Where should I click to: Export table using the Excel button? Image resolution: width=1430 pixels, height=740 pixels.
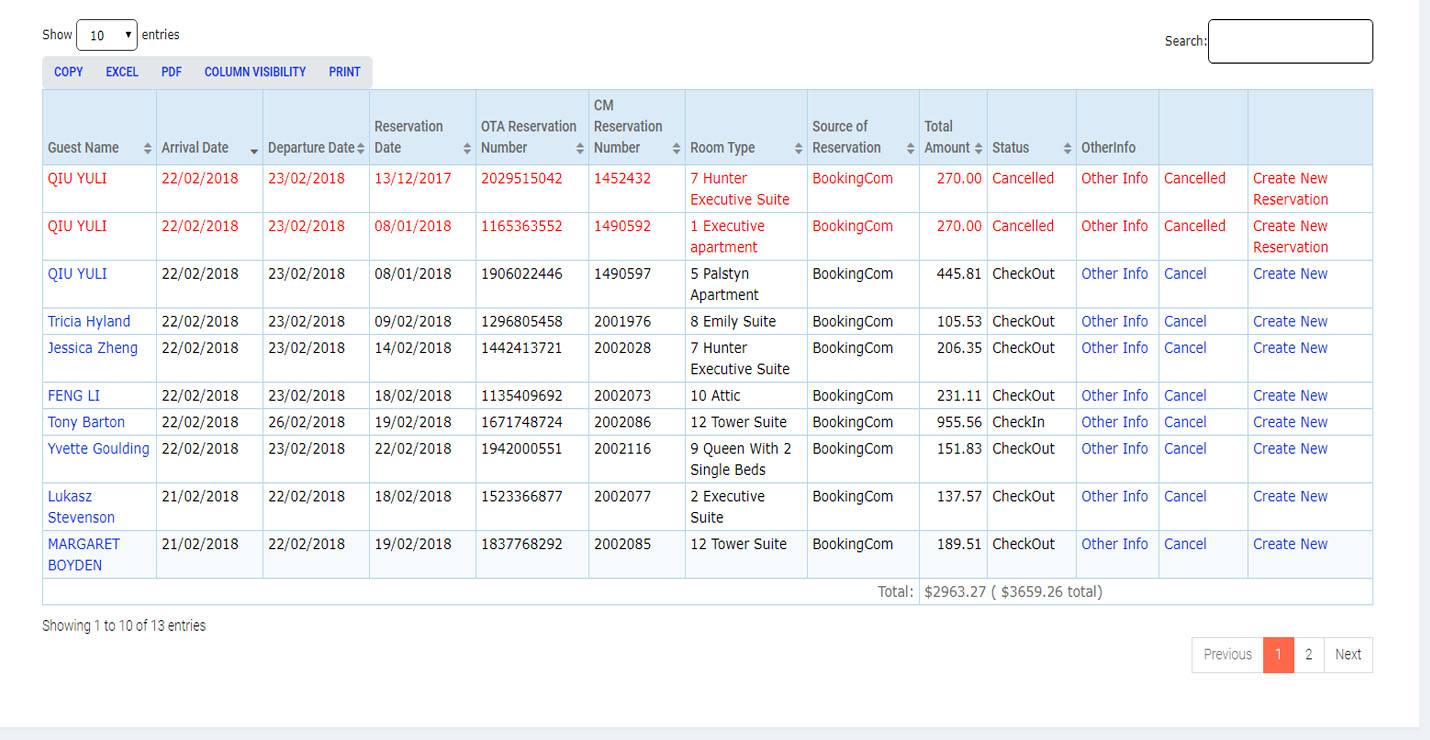click(x=122, y=72)
